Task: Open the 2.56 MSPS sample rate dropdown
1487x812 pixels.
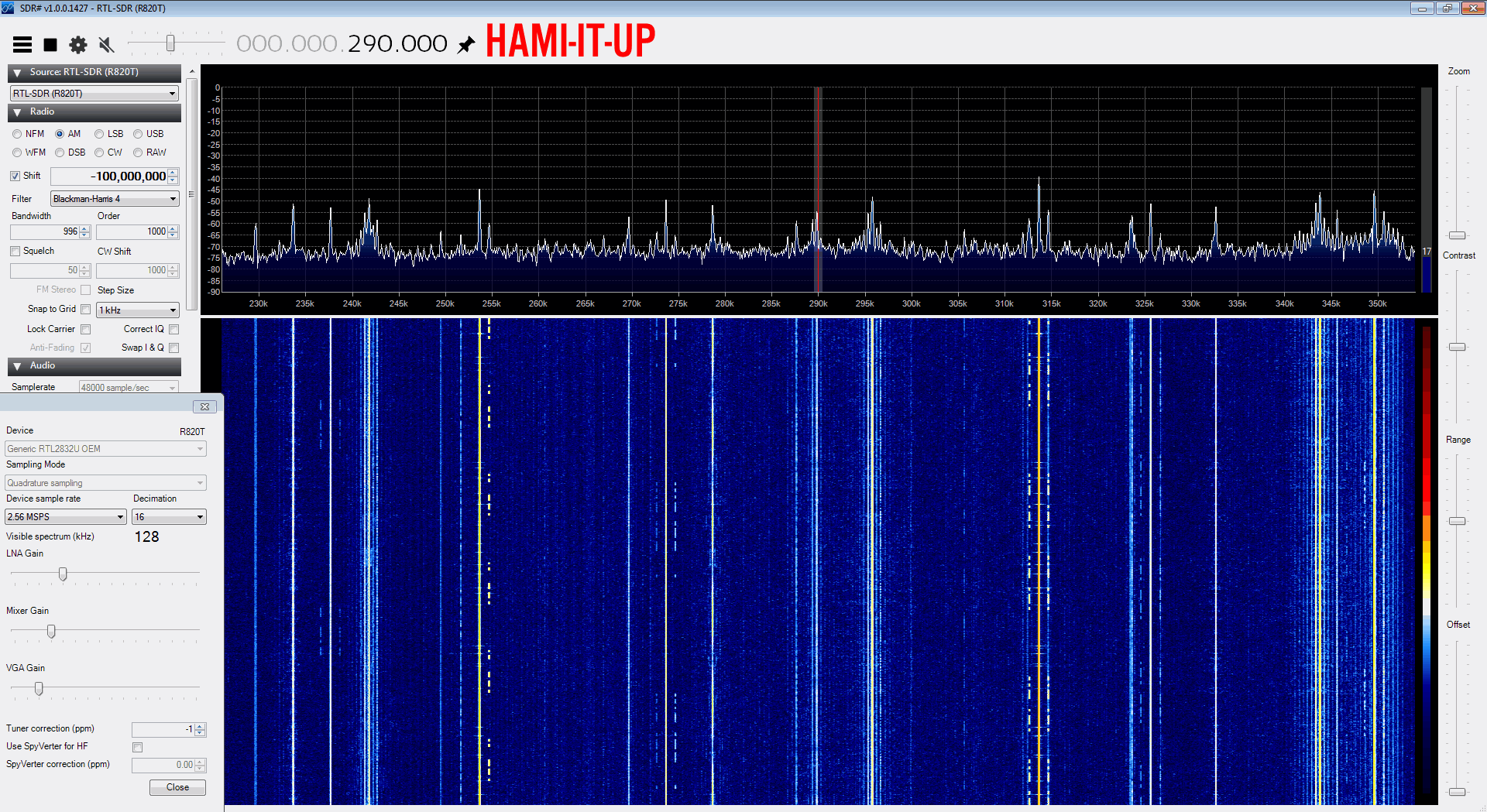Action: click(x=66, y=516)
